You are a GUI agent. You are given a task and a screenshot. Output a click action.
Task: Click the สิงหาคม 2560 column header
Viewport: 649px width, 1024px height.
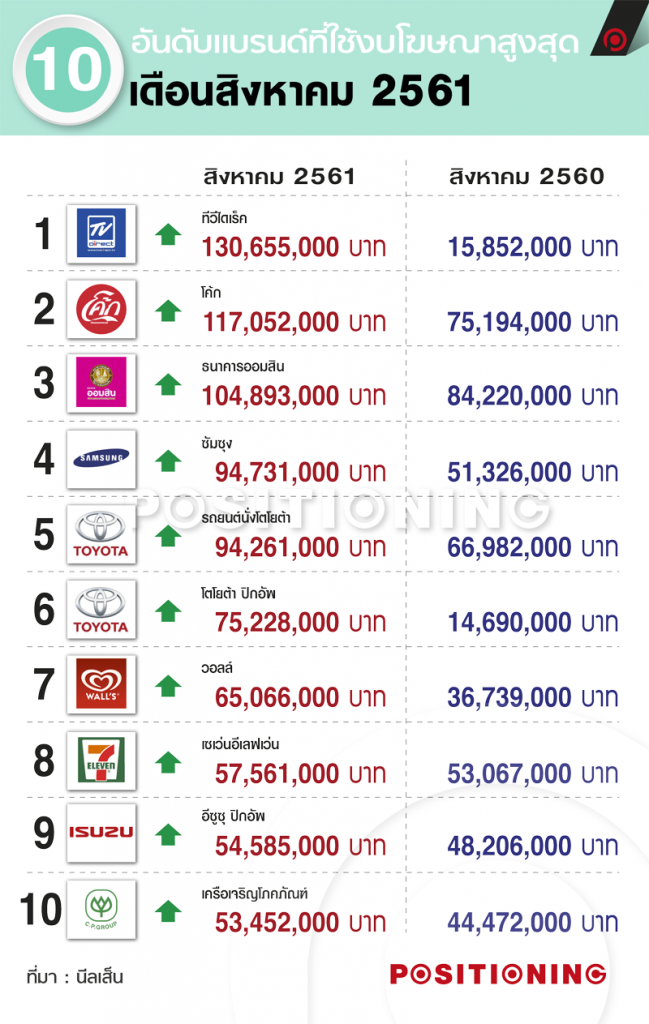(x=527, y=176)
